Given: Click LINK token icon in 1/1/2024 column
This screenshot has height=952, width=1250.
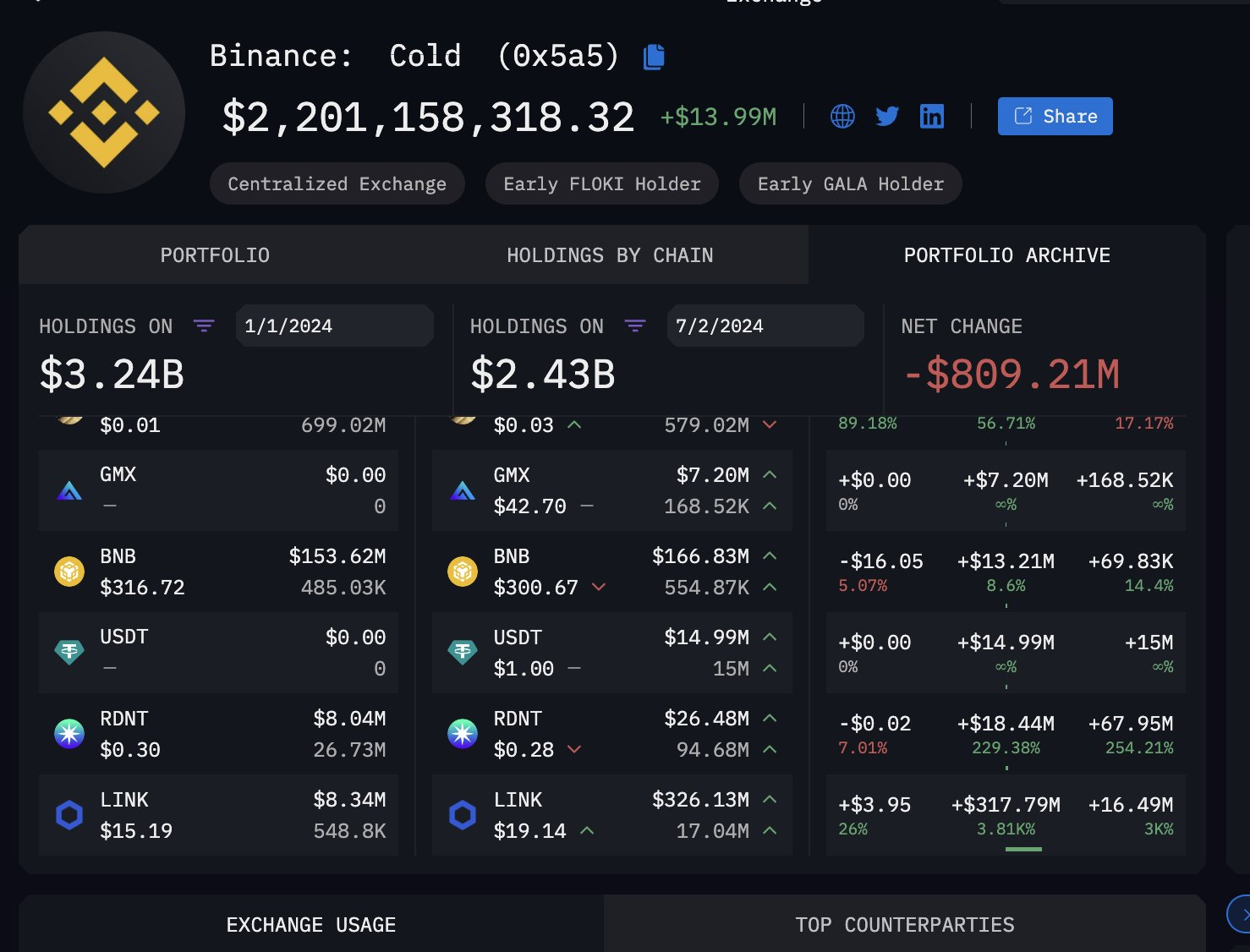Looking at the screenshot, I should coord(69,814).
